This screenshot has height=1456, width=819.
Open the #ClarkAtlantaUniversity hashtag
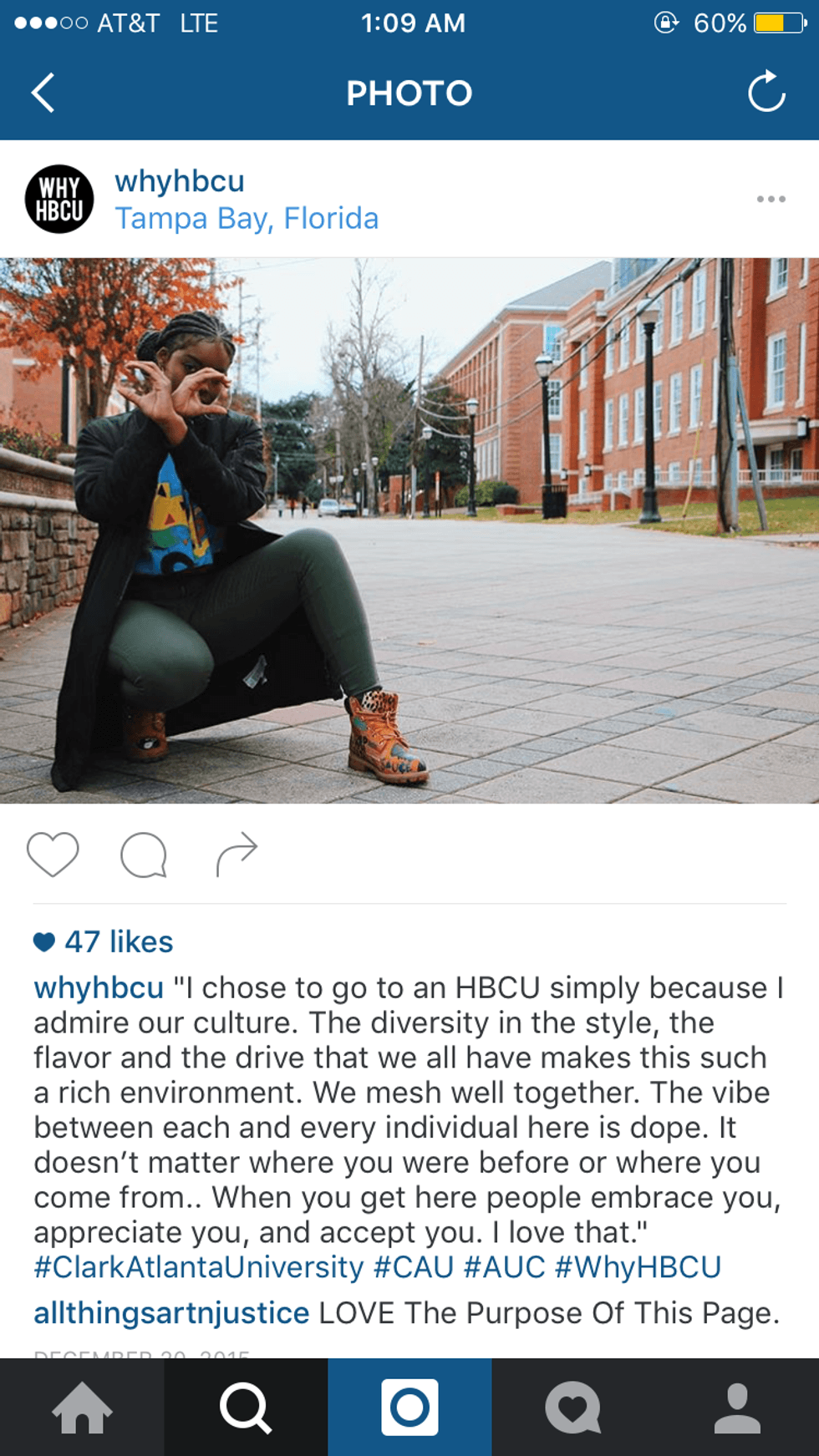pyautogui.click(x=199, y=1267)
